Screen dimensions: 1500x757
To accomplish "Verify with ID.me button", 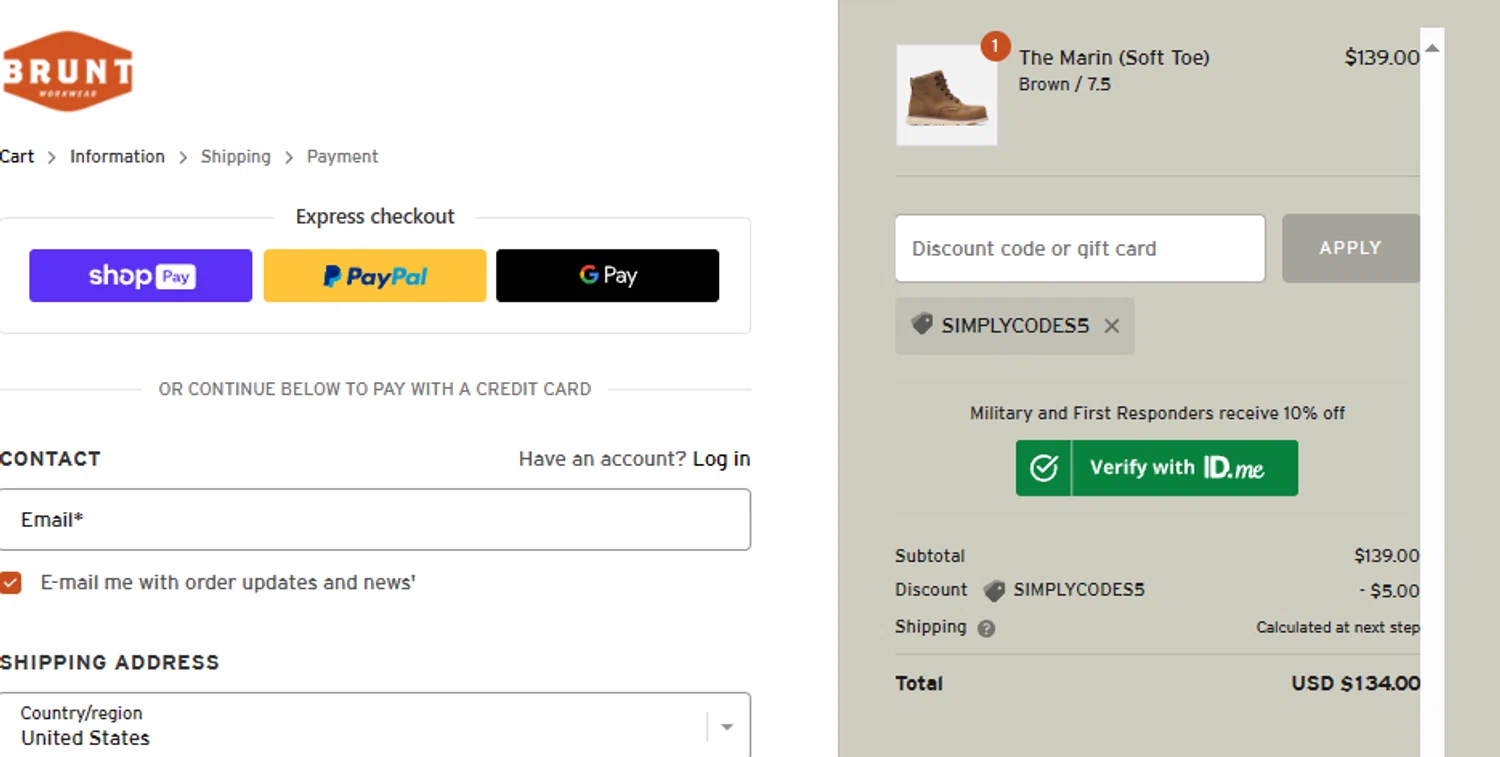I will [x=1157, y=468].
